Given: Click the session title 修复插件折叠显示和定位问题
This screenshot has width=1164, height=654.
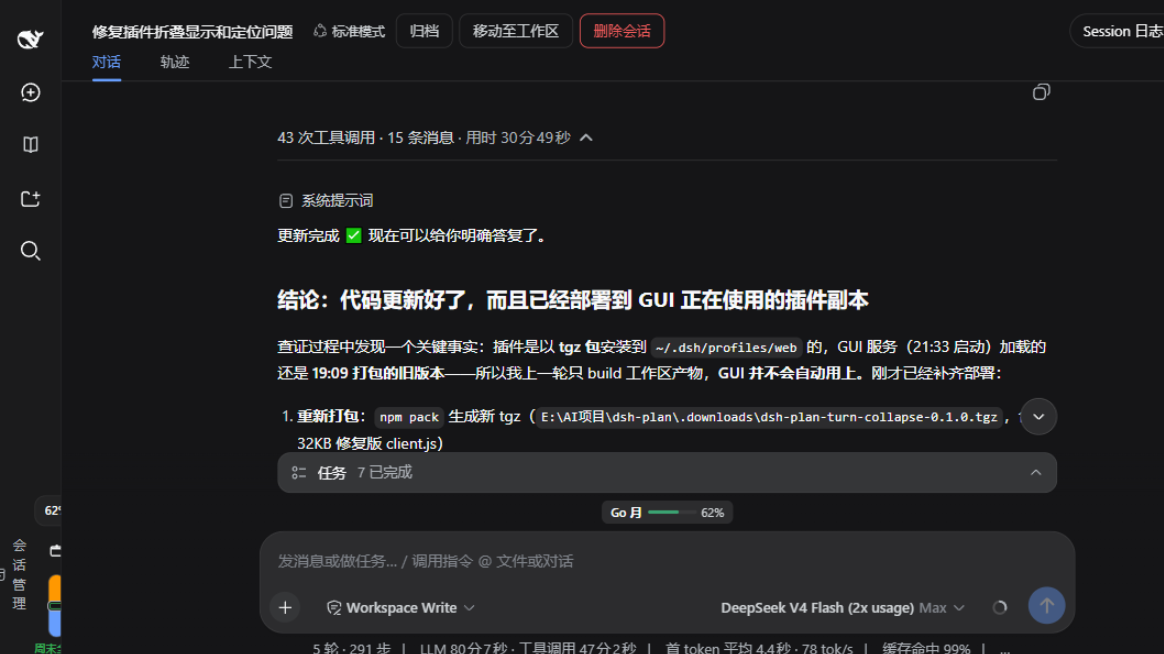Looking at the screenshot, I should coord(192,31).
